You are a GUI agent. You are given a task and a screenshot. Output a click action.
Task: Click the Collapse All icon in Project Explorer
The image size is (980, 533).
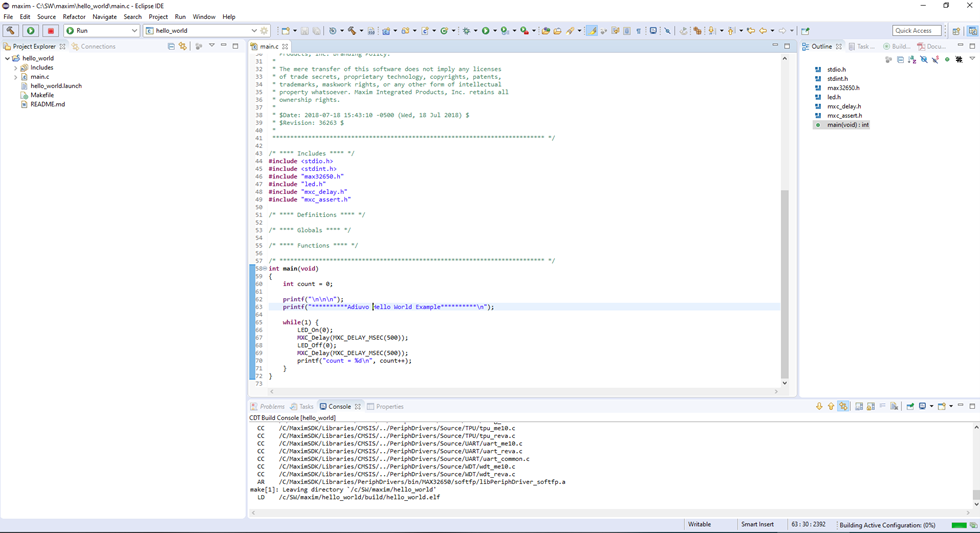click(x=171, y=46)
